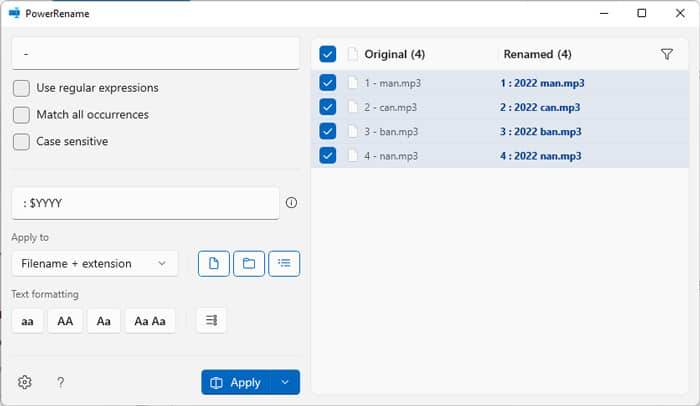
Task: Enable Case sensitive checkbox
Action: [x=21, y=142]
